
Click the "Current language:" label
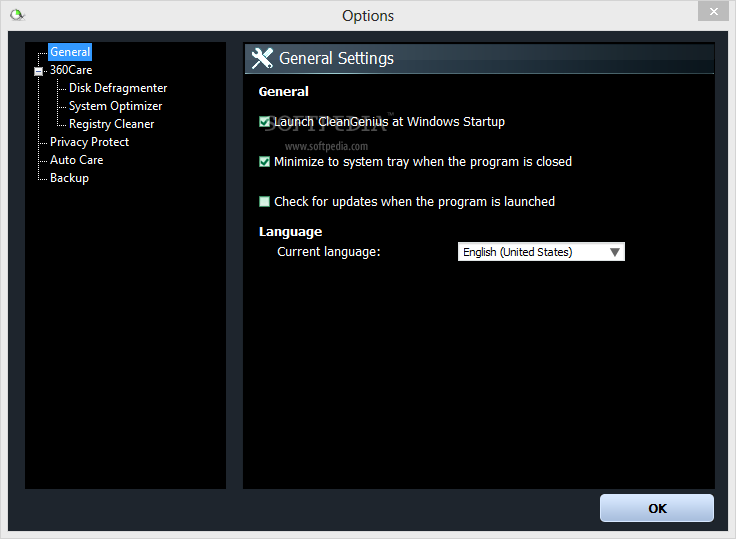[329, 252]
